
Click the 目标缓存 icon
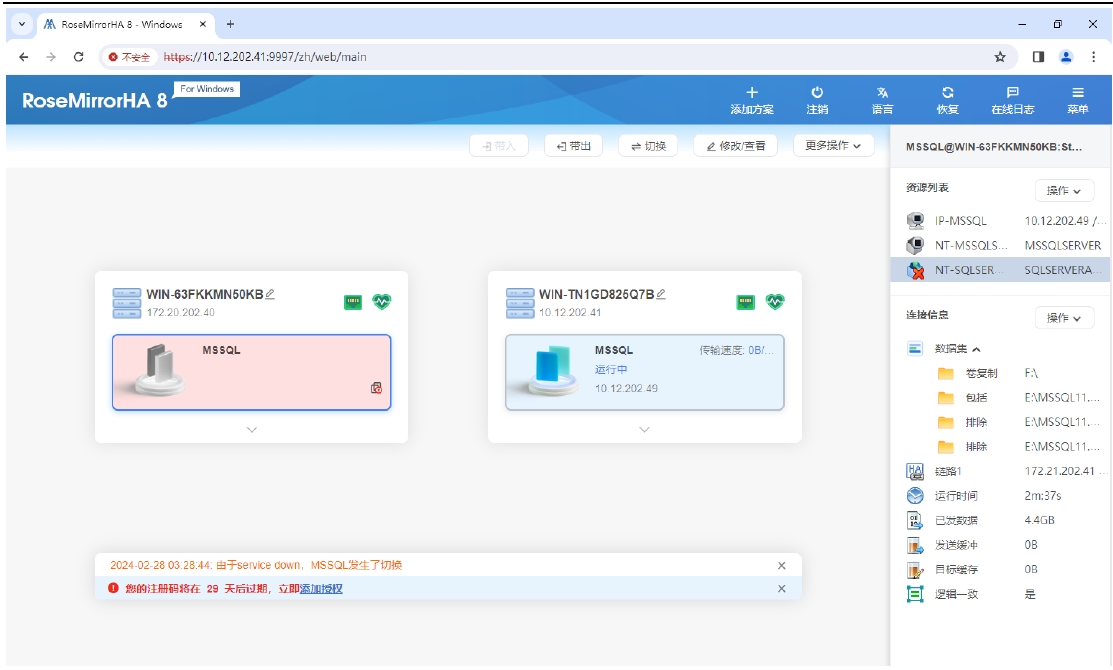(915, 569)
